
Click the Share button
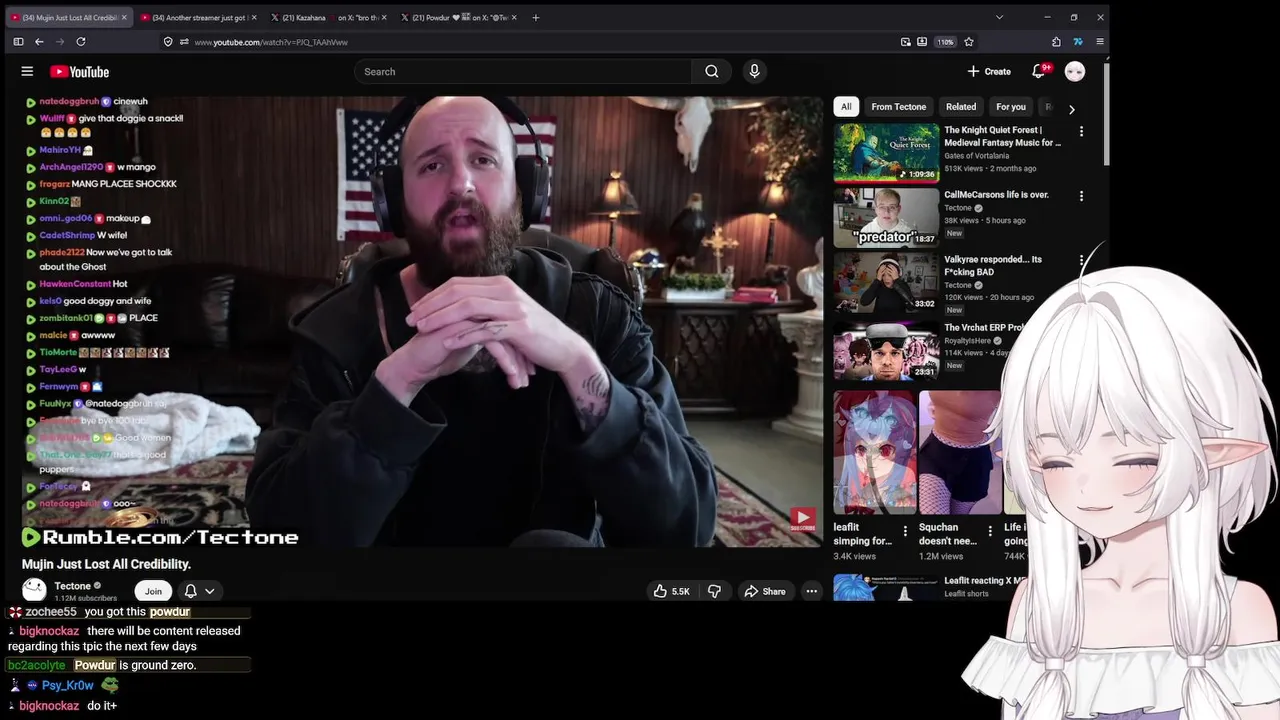[x=764, y=591]
